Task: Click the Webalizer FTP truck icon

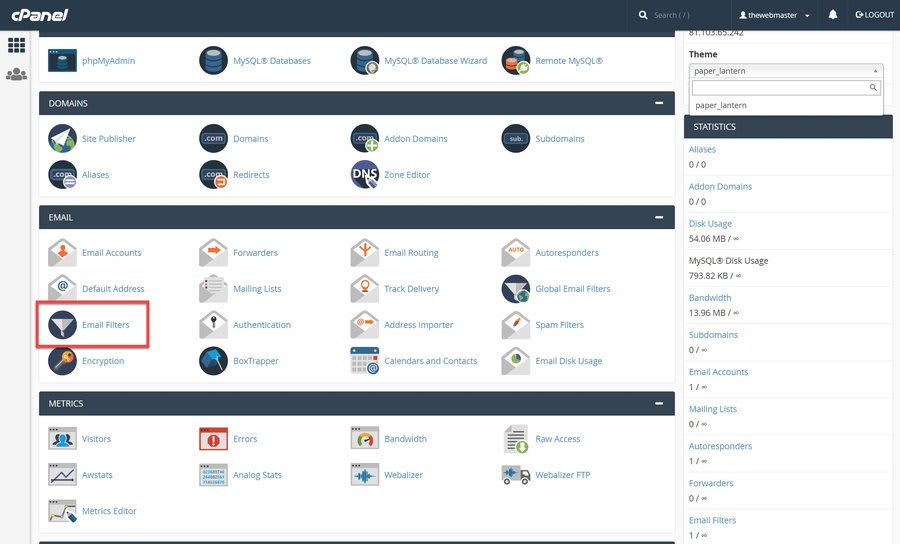Action: click(515, 475)
